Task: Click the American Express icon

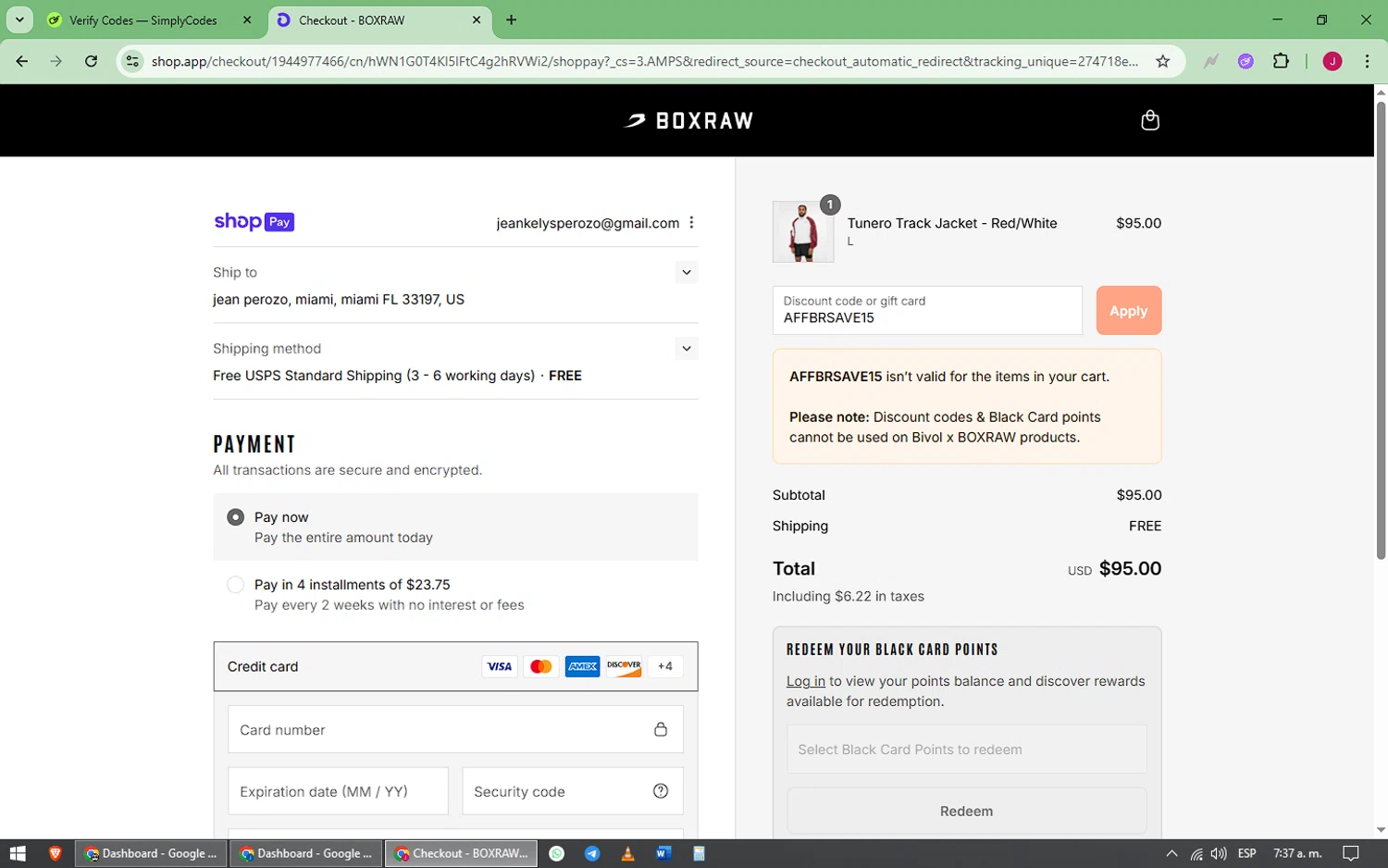Action: tap(582, 666)
